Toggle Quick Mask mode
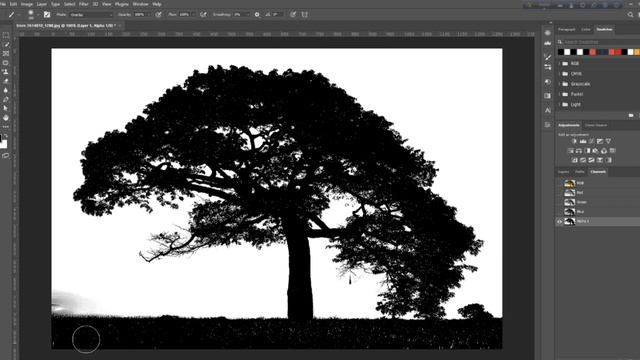Screen dimensions: 640x360 click(x=6, y=156)
